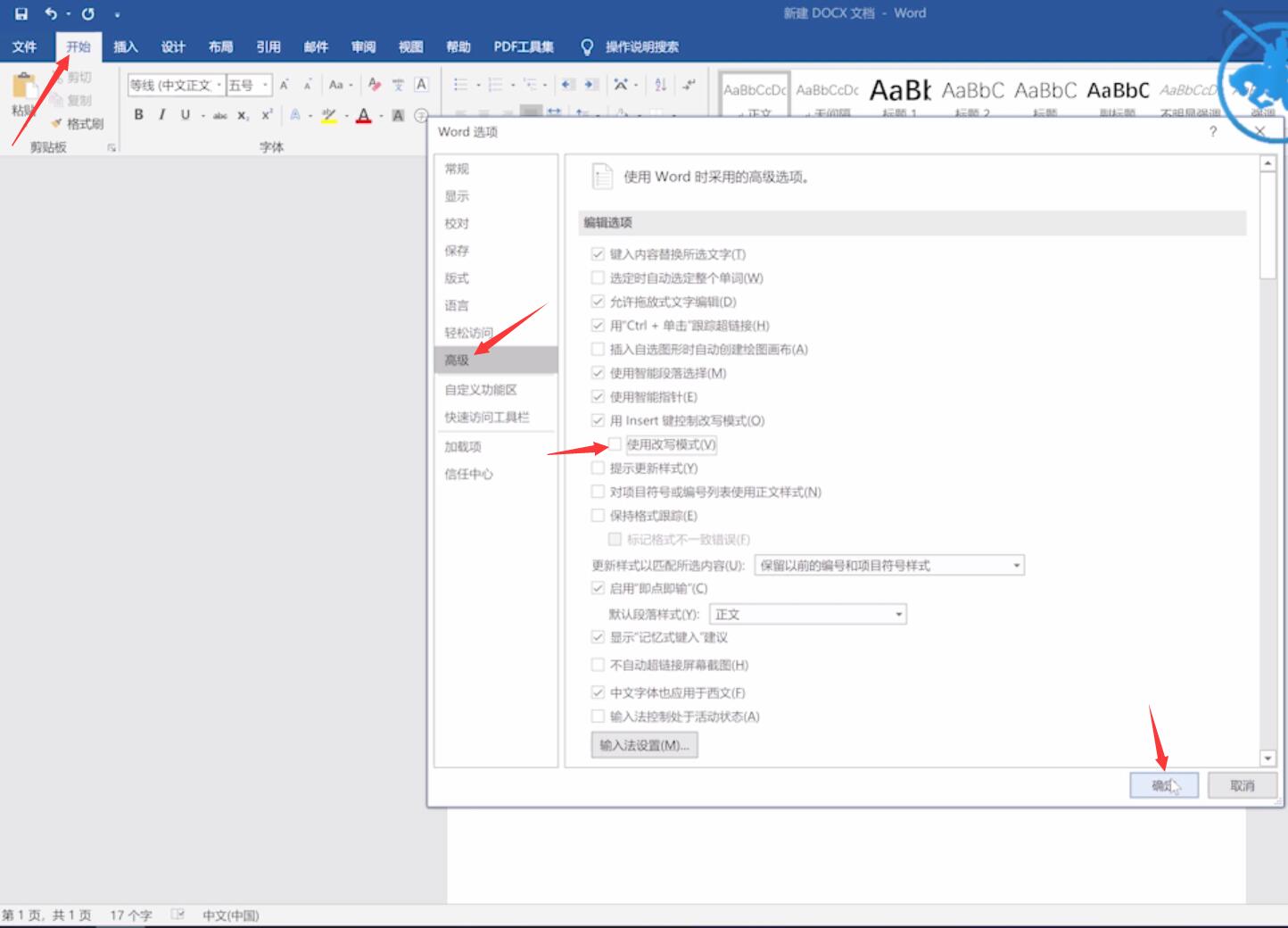Screen dimensions: 1288x928
Task: Open the PDF工具集 tab
Action: pos(524,47)
